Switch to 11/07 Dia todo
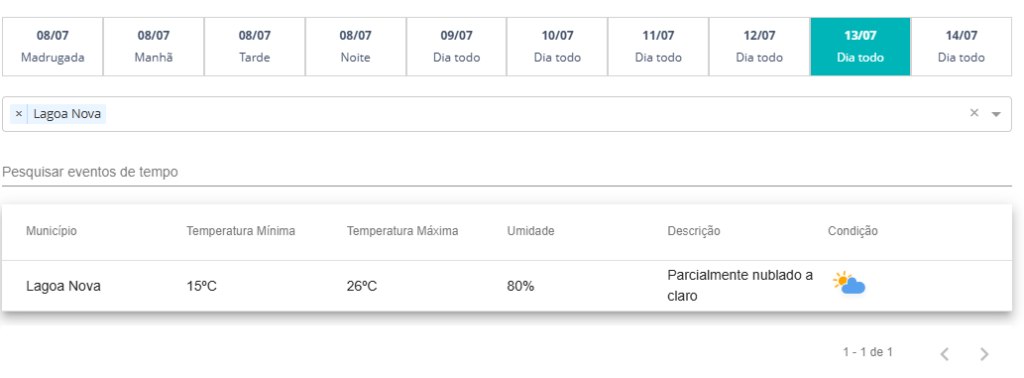Screen dimensions: 1024x378 658,46
